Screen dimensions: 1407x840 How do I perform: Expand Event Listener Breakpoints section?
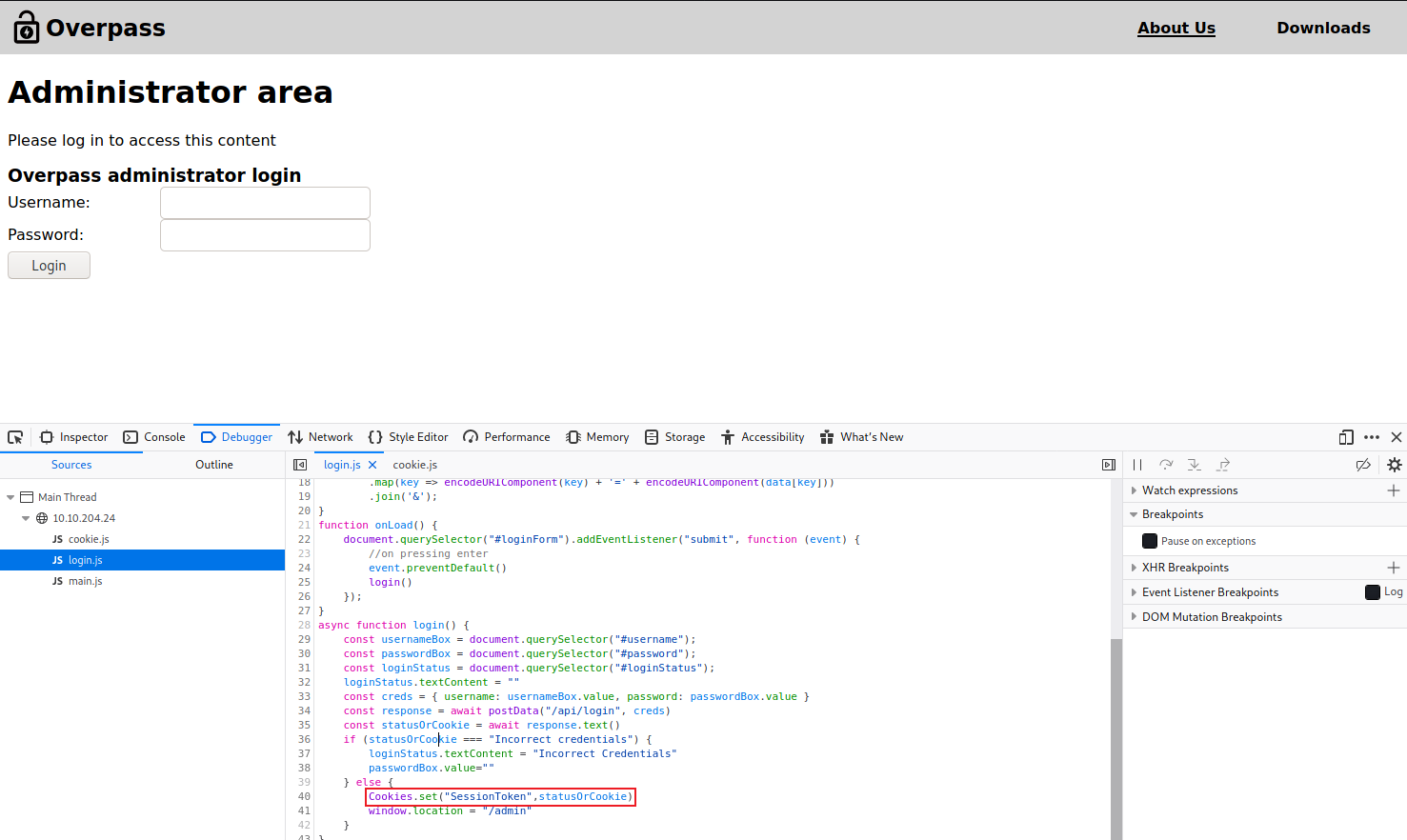click(x=1134, y=592)
